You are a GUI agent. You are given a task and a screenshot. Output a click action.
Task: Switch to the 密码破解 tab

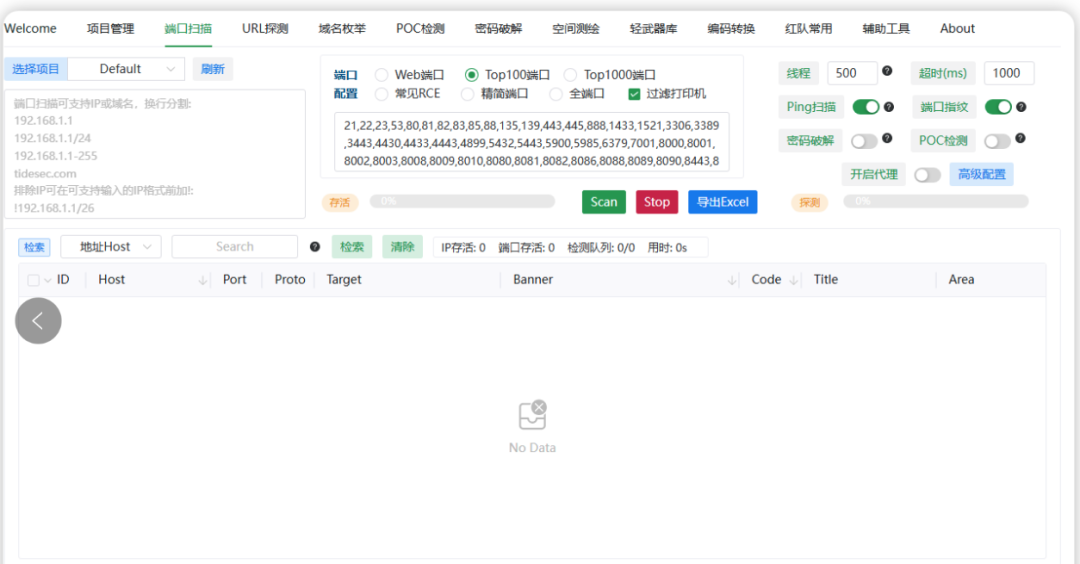(499, 28)
